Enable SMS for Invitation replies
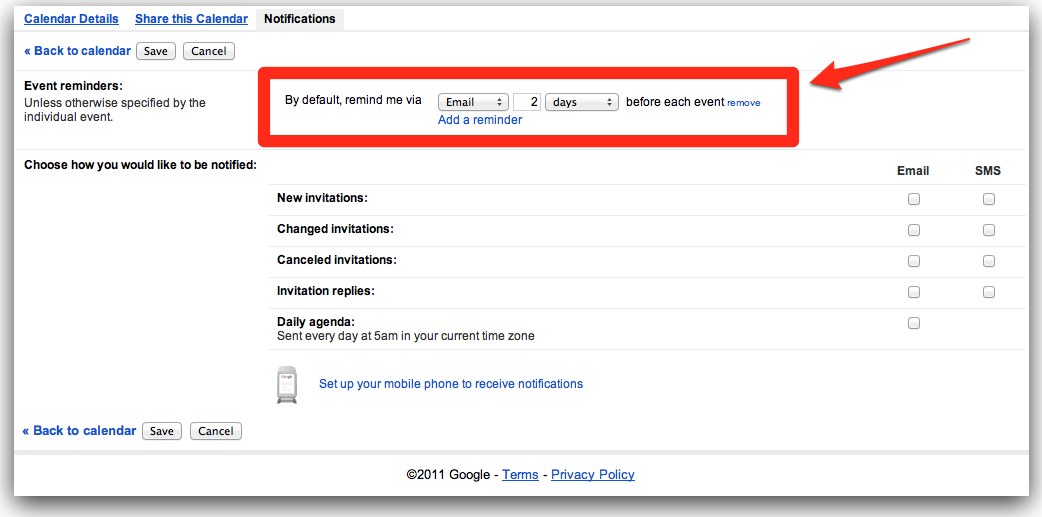The image size is (1042, 517). (x=988, y=292)
